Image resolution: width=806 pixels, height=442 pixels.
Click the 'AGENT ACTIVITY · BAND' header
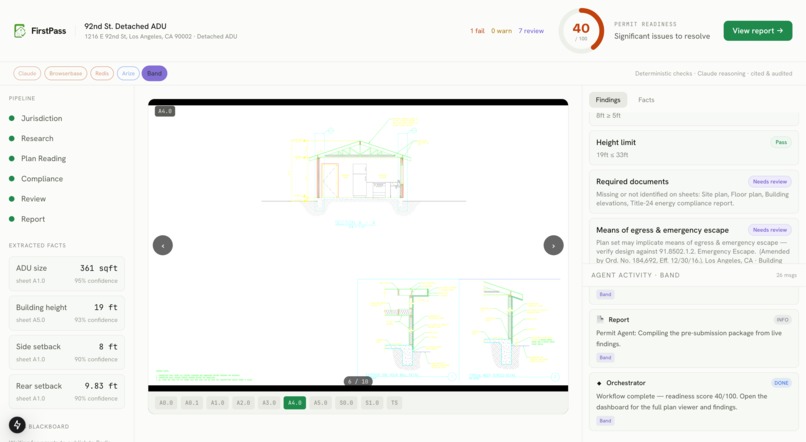coord(635,275)
